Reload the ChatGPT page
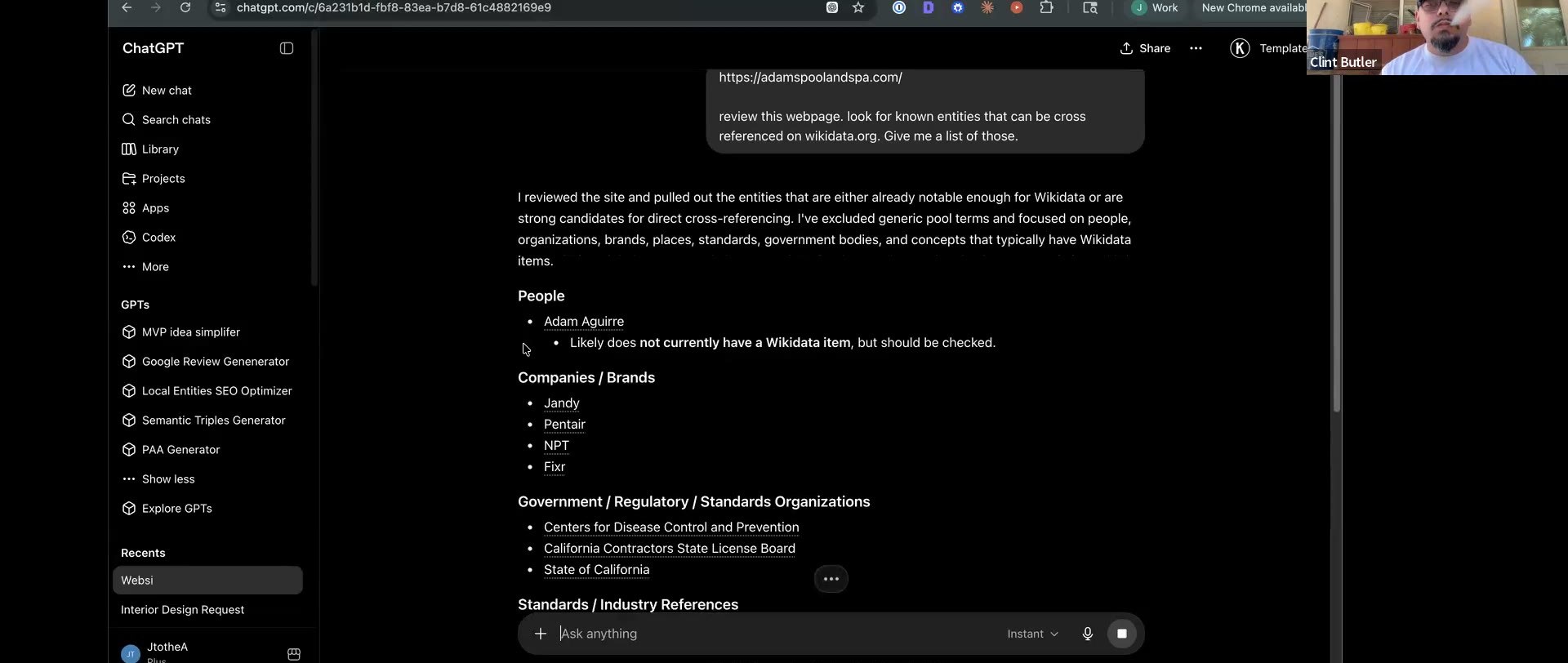Image resolution: width=1568 pixels, height=663 pixels. tap(185, 7)
